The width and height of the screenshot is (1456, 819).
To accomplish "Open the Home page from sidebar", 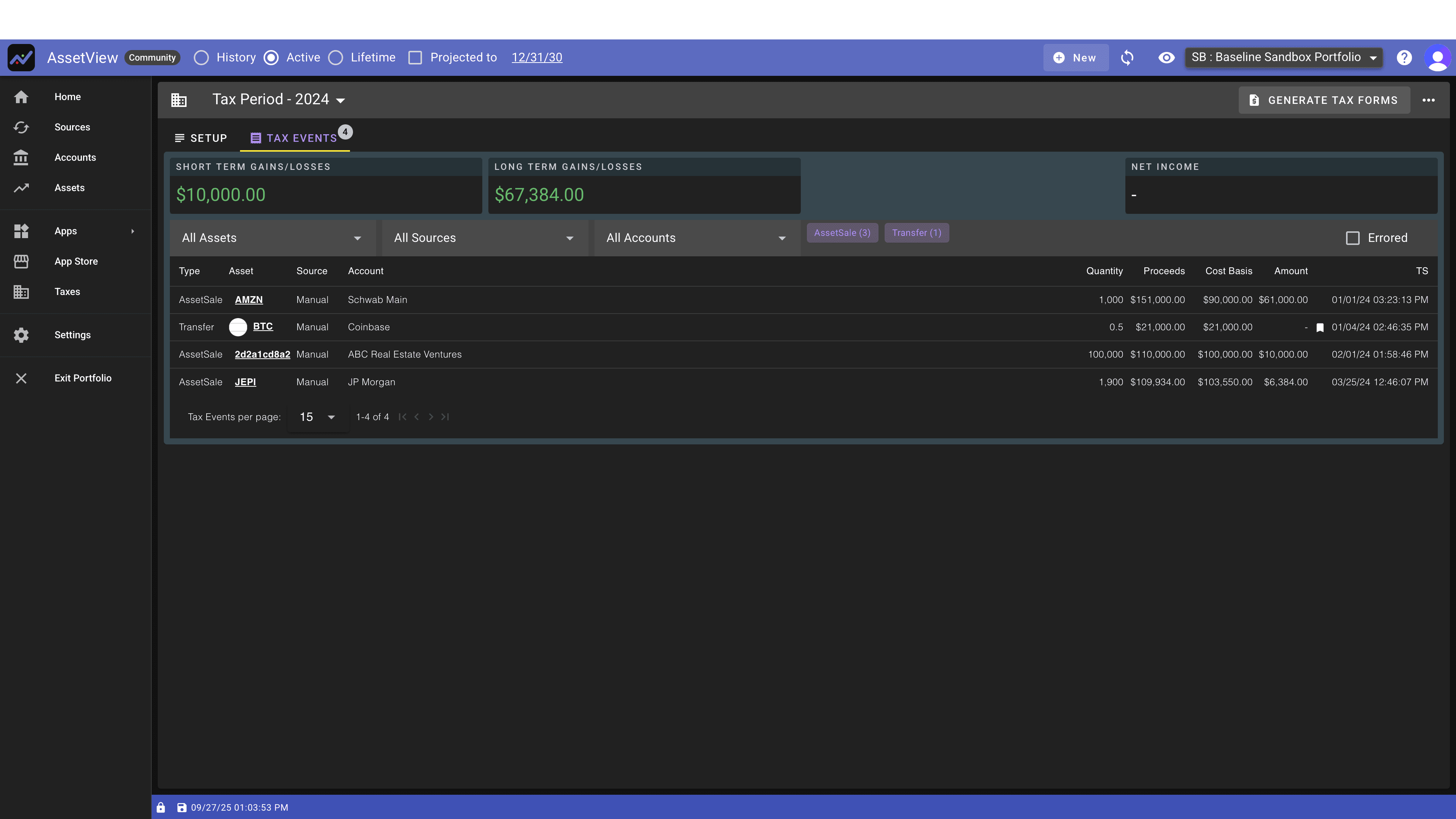I will [x=67, y=97].
